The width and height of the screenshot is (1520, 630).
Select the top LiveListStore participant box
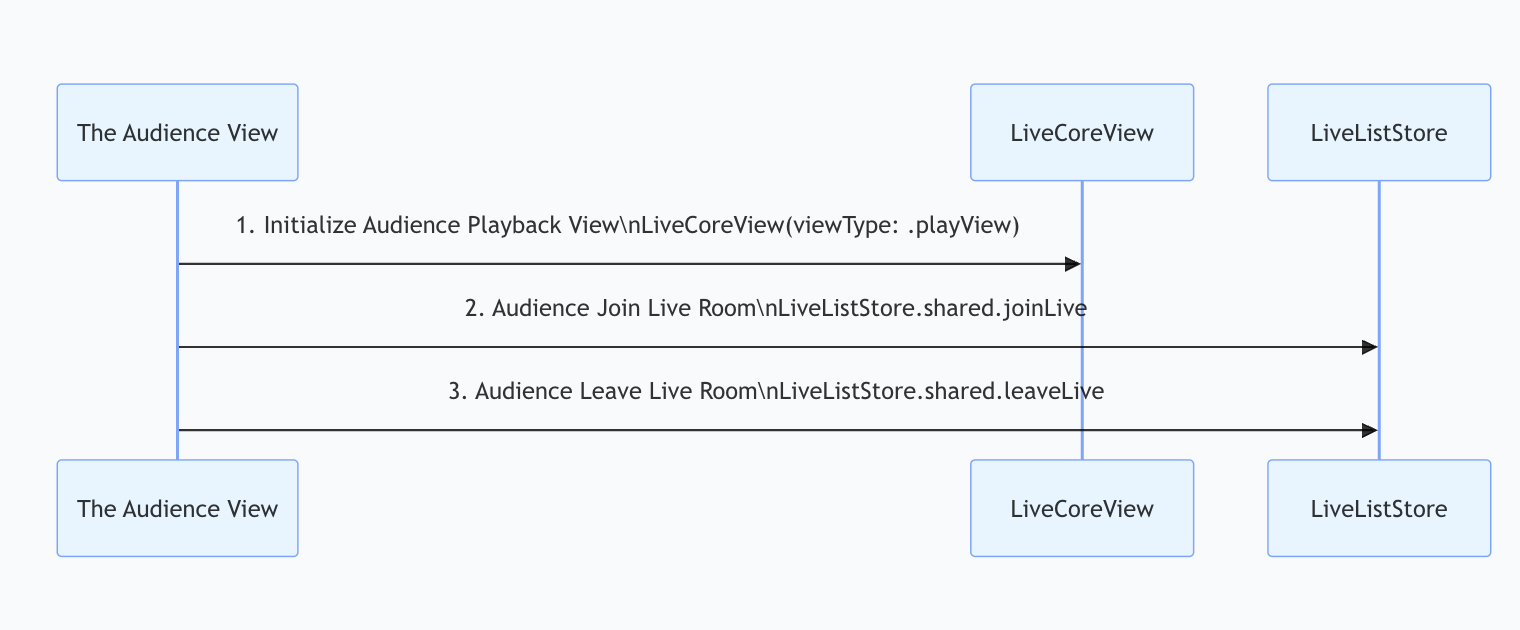(x=1379, y=132)
